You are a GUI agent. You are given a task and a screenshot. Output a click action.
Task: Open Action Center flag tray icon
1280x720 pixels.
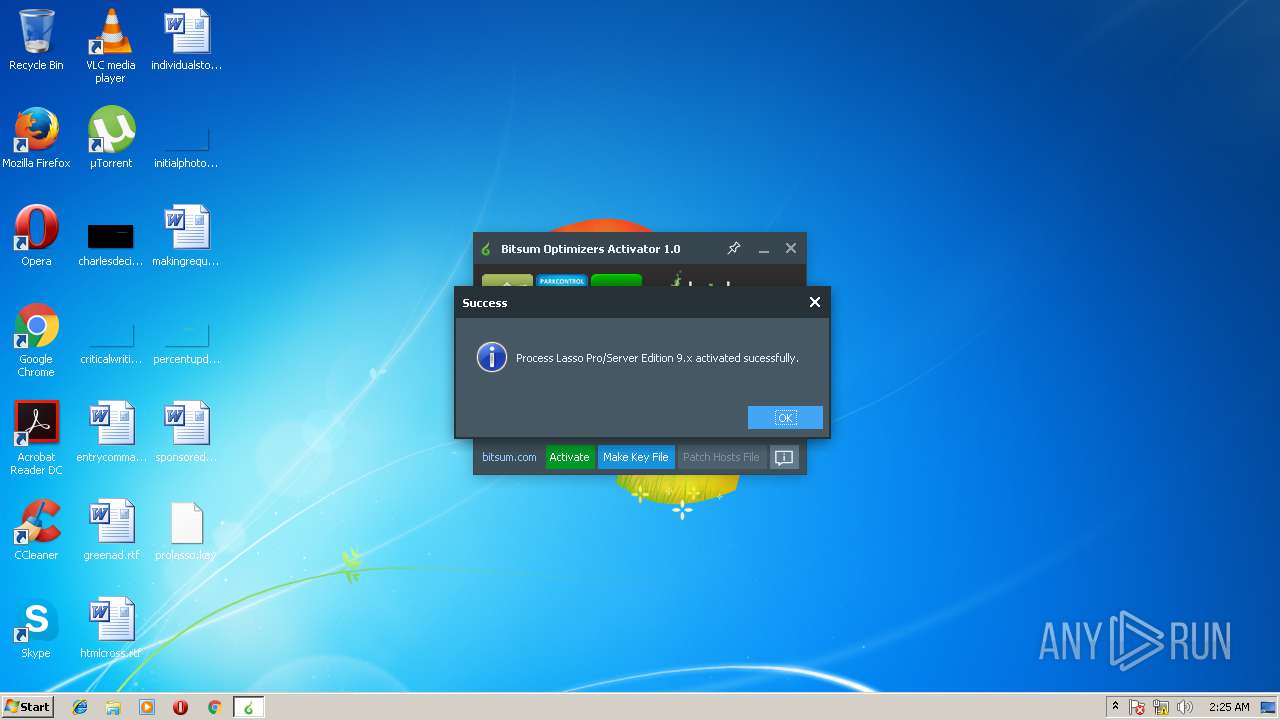pos(1138,707)
